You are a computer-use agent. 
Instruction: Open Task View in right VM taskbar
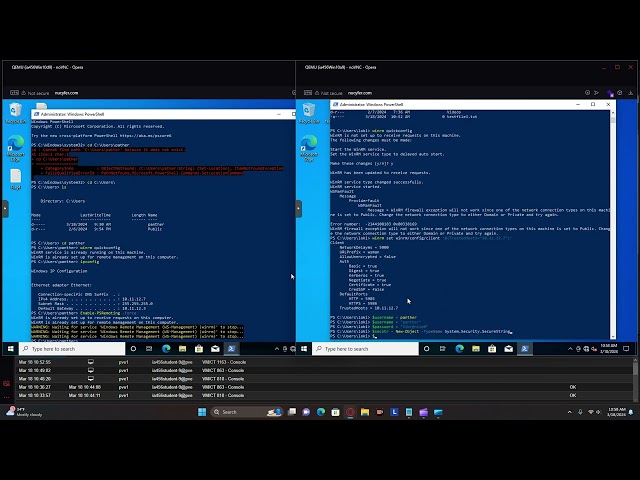pyautogui.click(x=442, y=349)
